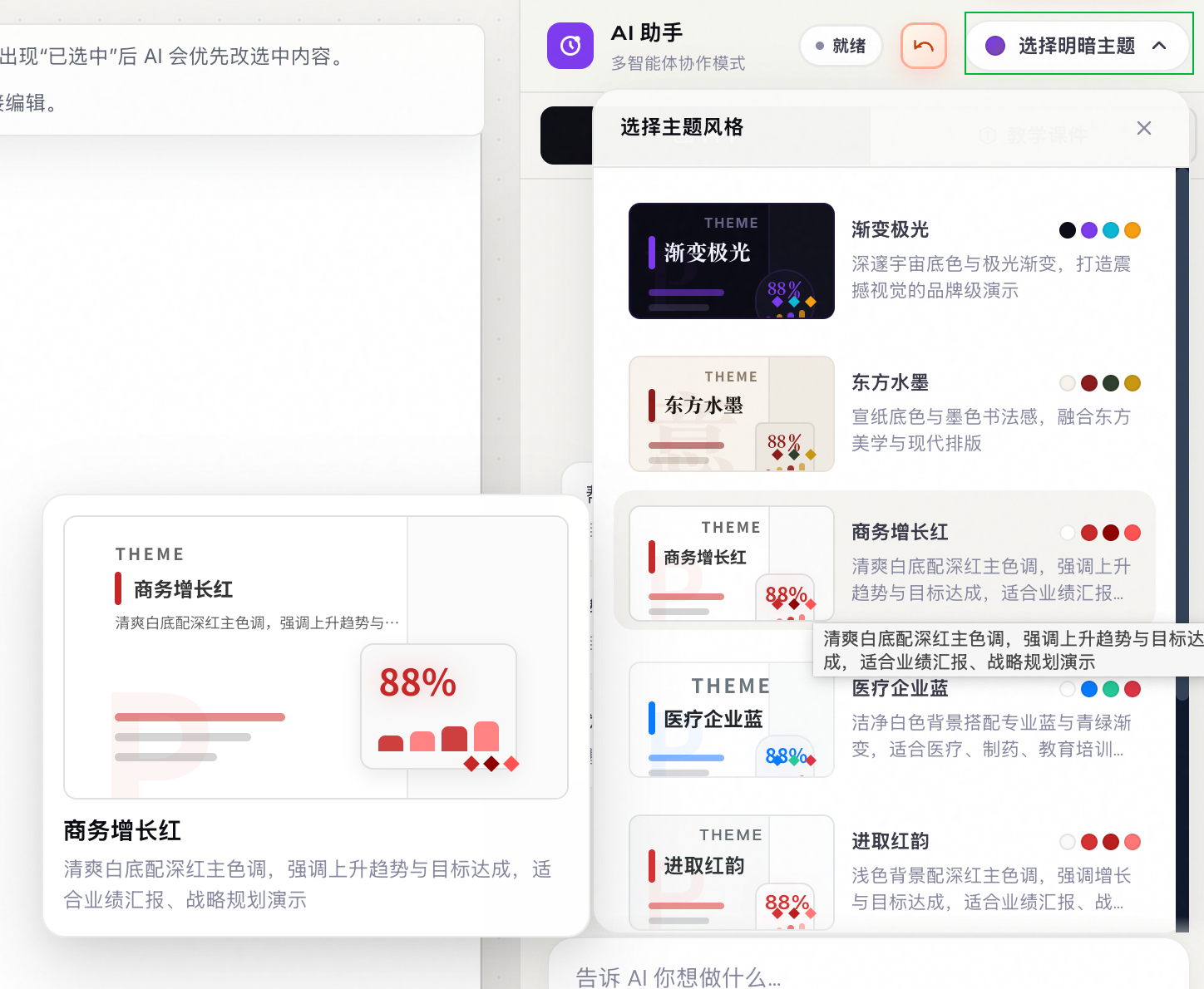Click the 88% chart in large preview

[439, 706]
